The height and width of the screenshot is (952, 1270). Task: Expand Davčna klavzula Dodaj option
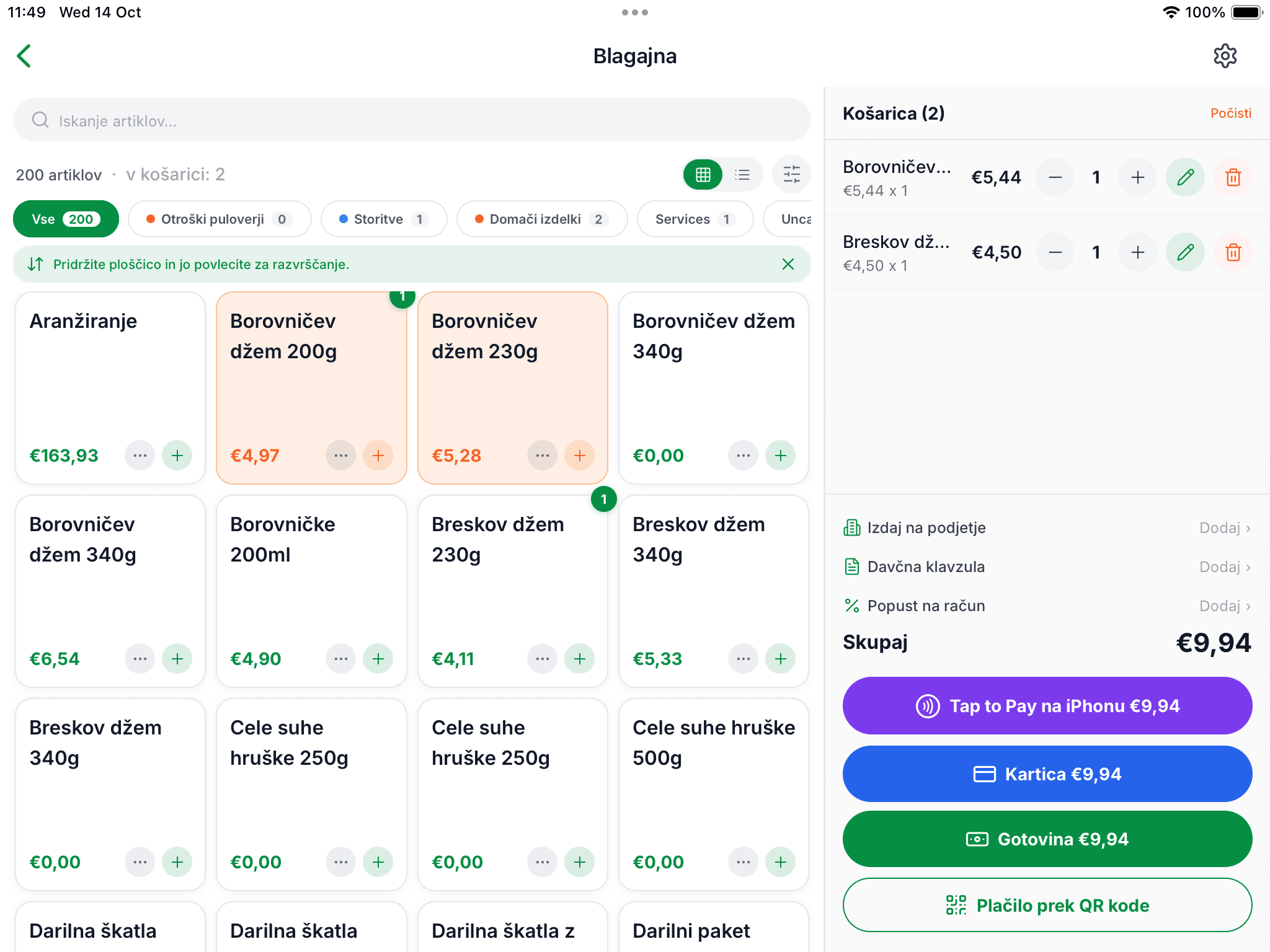(x=1225, y=567)
